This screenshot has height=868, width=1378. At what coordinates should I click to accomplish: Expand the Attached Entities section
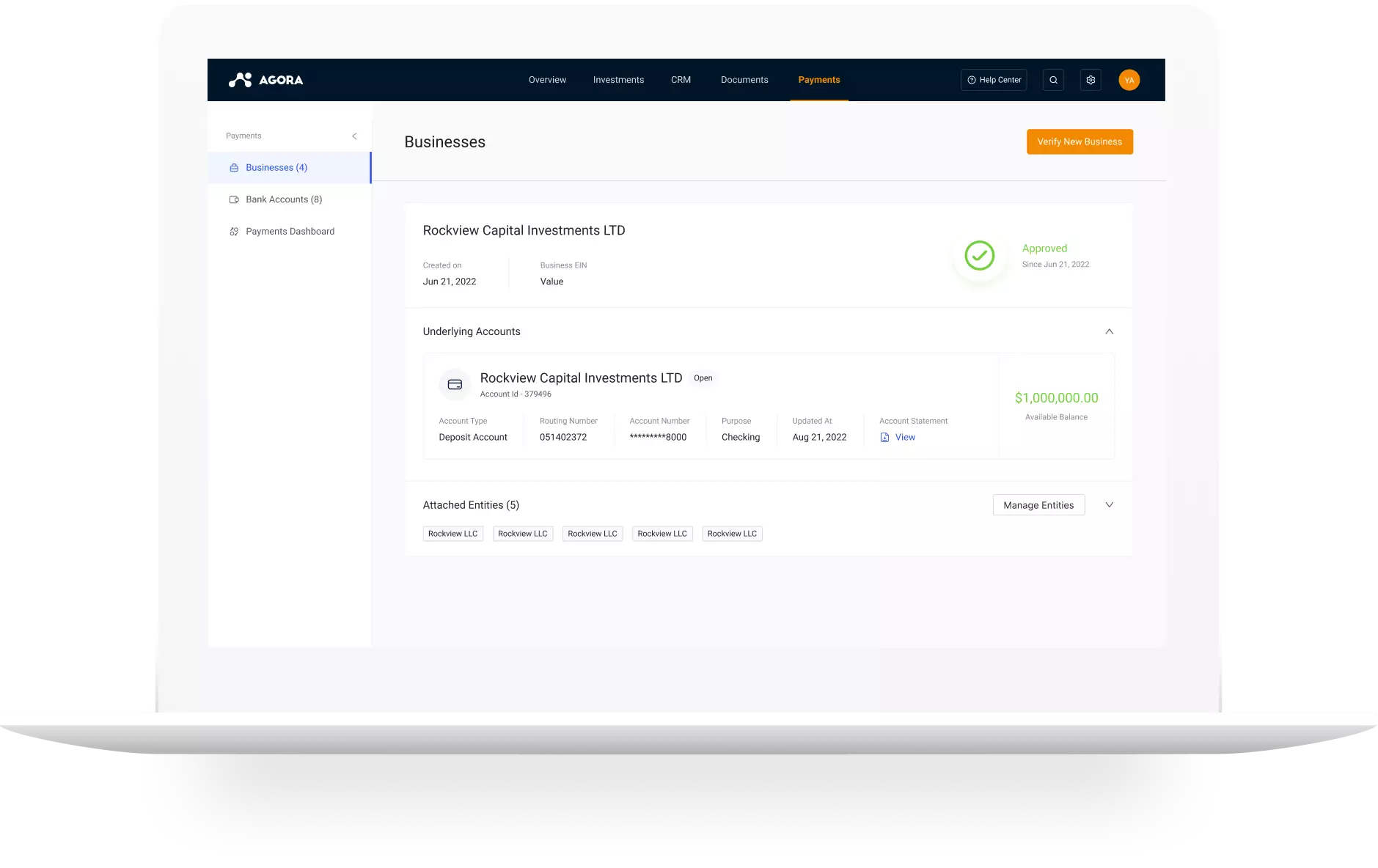click(x=1110, y=504)
